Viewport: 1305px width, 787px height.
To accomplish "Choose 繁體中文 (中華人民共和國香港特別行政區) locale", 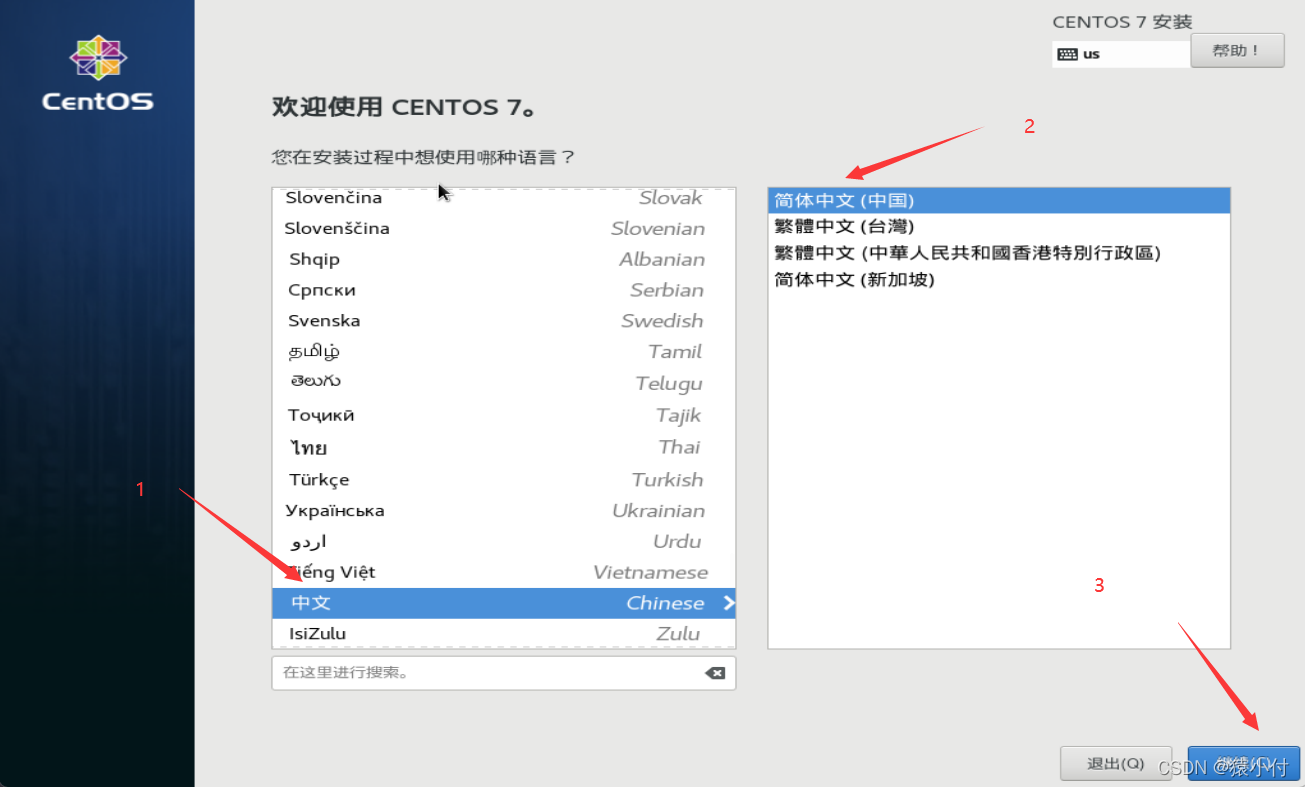I will click(999, 253).
